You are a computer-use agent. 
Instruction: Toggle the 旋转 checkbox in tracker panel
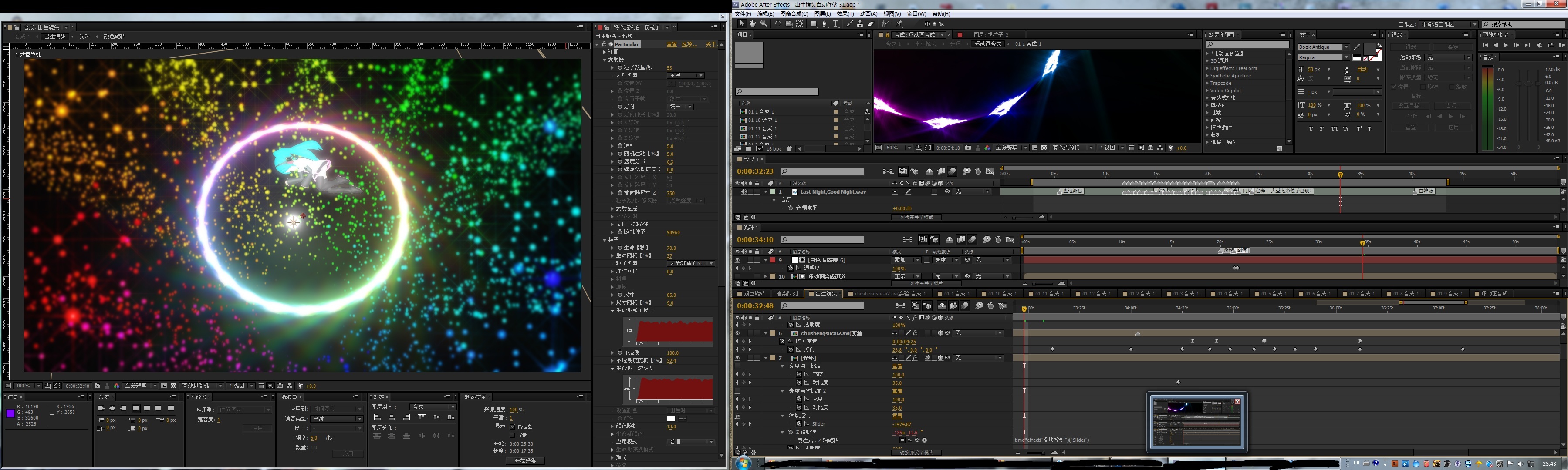[1423, 87]
